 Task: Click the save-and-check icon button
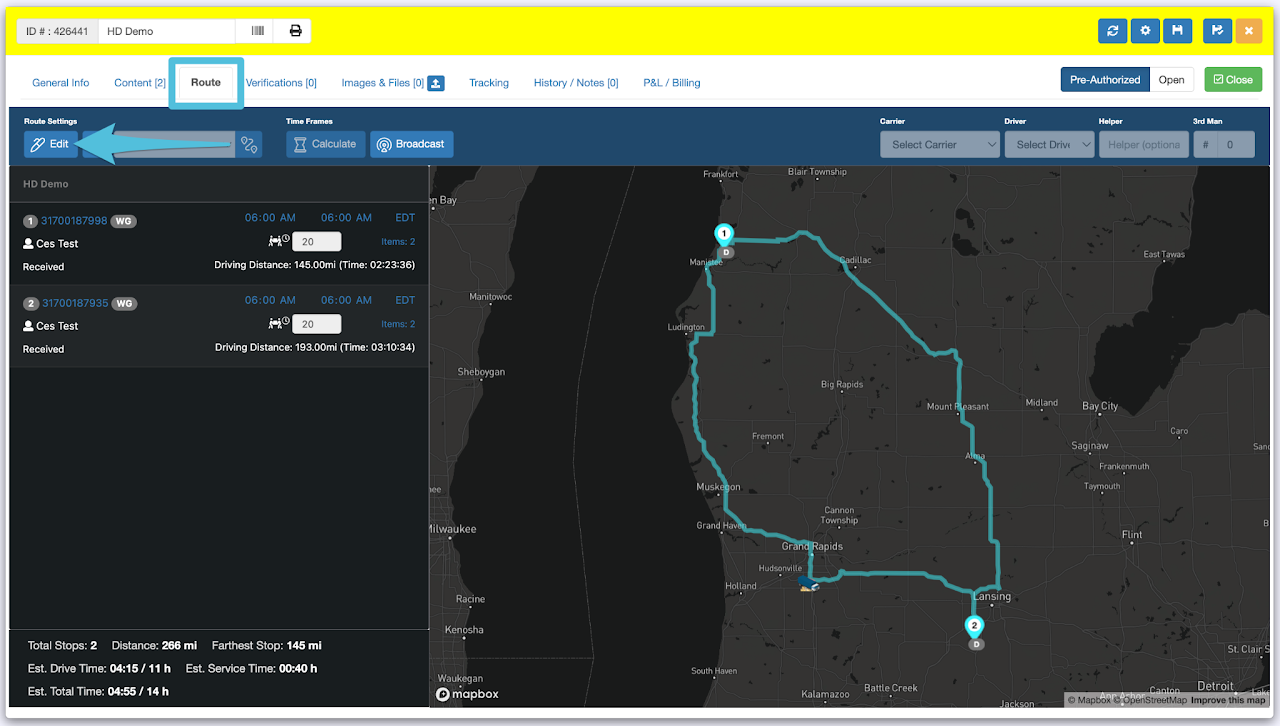[1217, 31]
